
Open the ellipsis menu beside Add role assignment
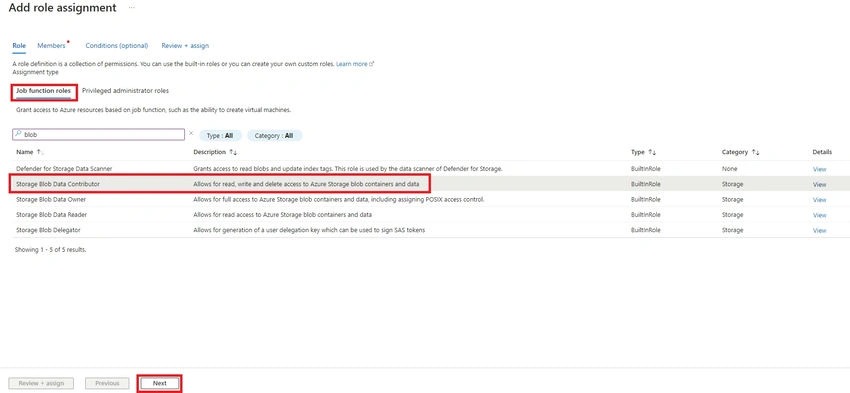[132, 8]
